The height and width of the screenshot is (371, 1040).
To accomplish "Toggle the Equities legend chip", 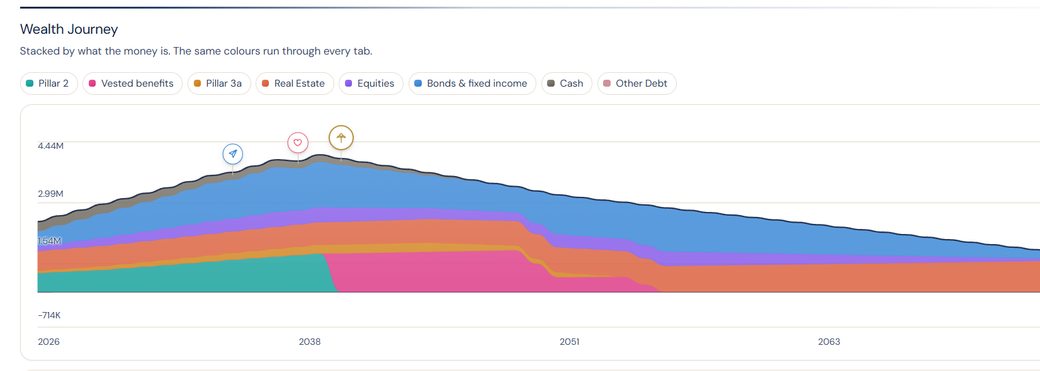I will (370, 84).
